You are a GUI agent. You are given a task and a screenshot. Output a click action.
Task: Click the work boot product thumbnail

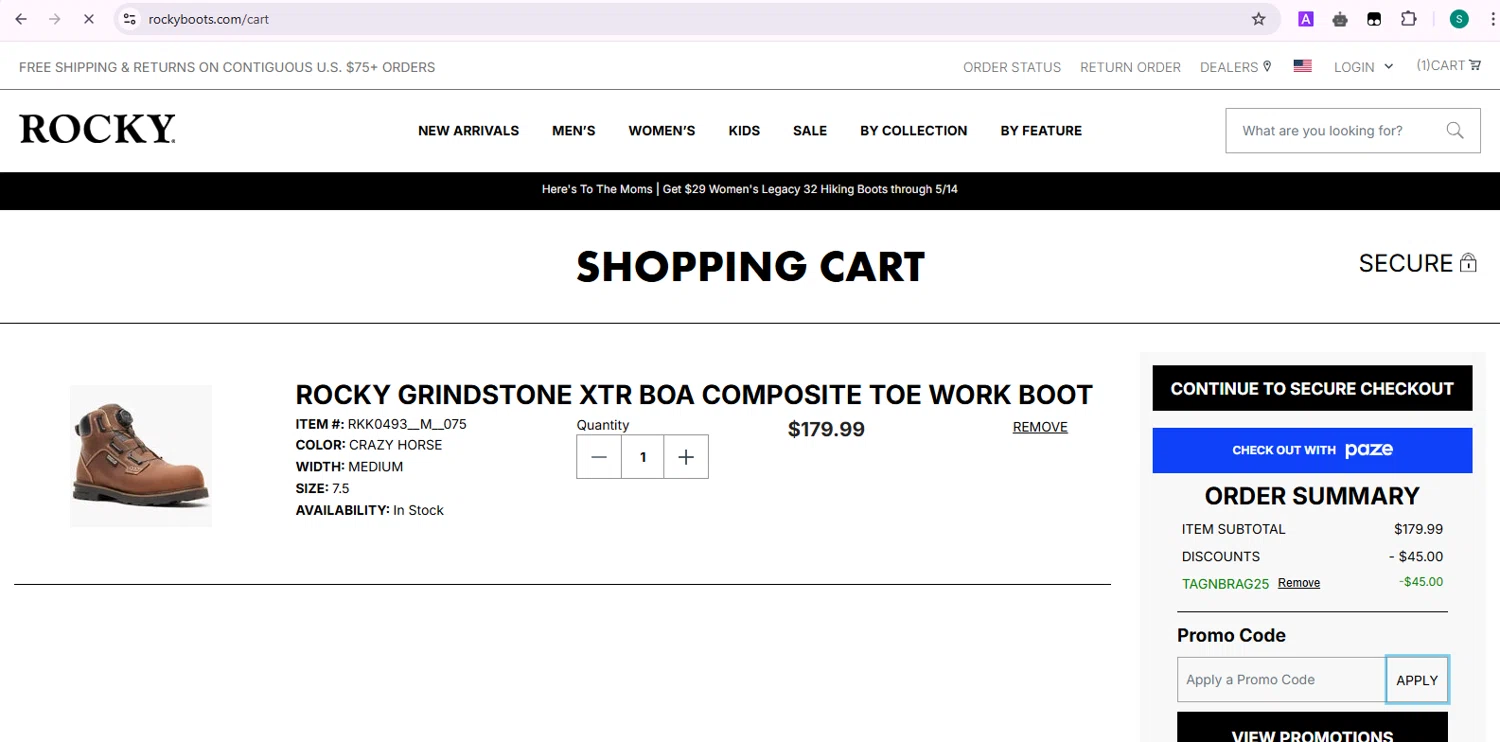(x=141, y=456)
